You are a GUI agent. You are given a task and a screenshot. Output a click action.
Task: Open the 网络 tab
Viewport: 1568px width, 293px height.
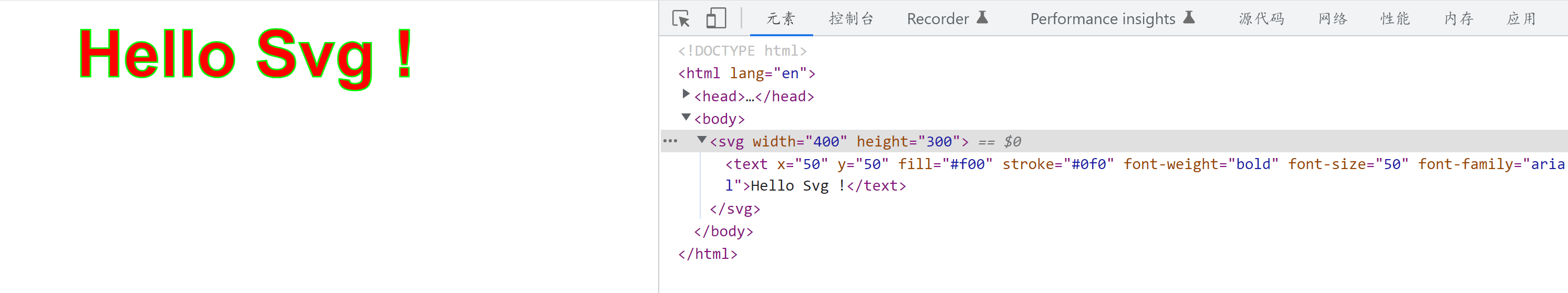pyautogui.click(x=1333, y=19)
